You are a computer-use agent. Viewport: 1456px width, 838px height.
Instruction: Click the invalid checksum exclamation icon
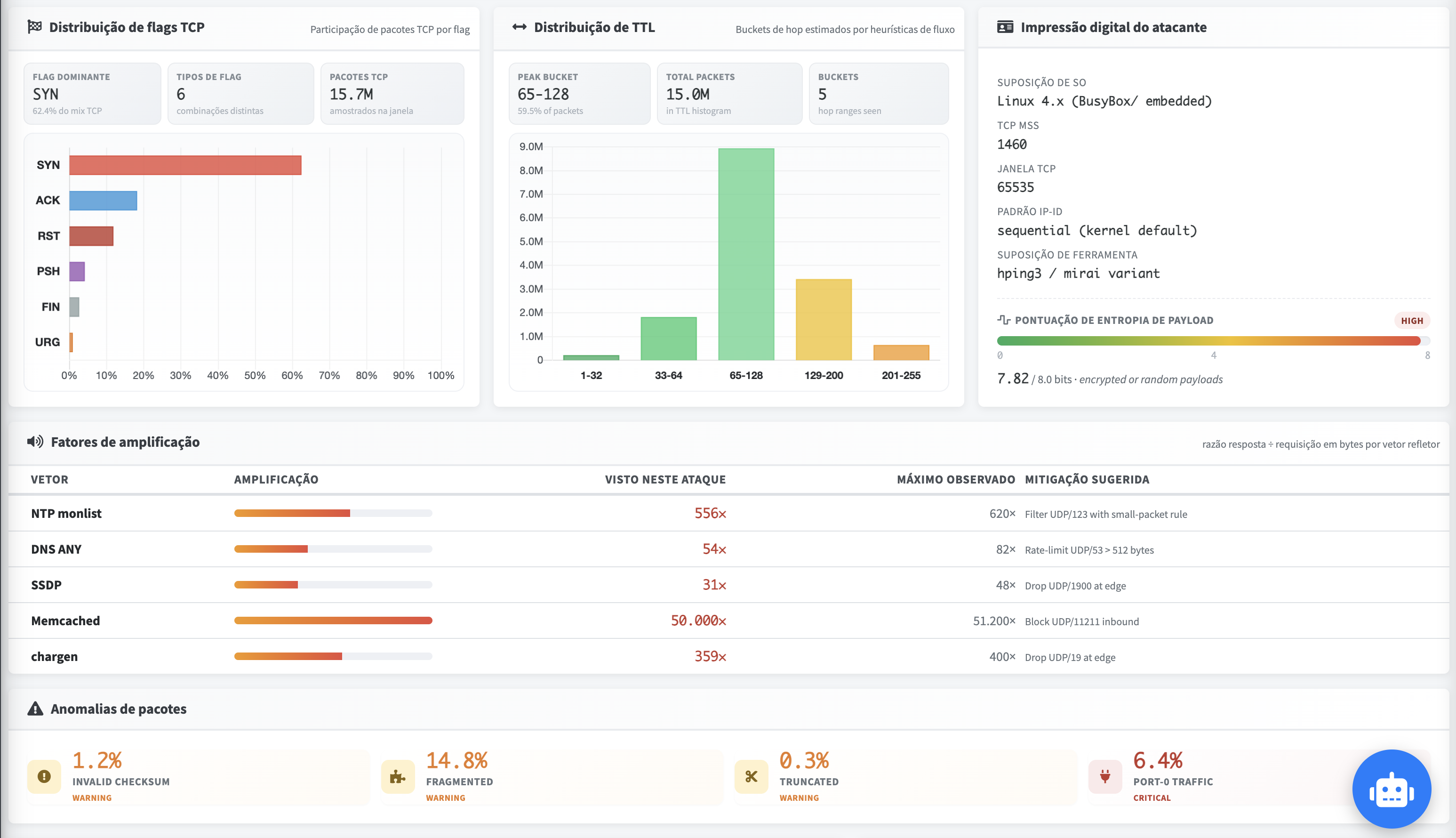[44, 776]
